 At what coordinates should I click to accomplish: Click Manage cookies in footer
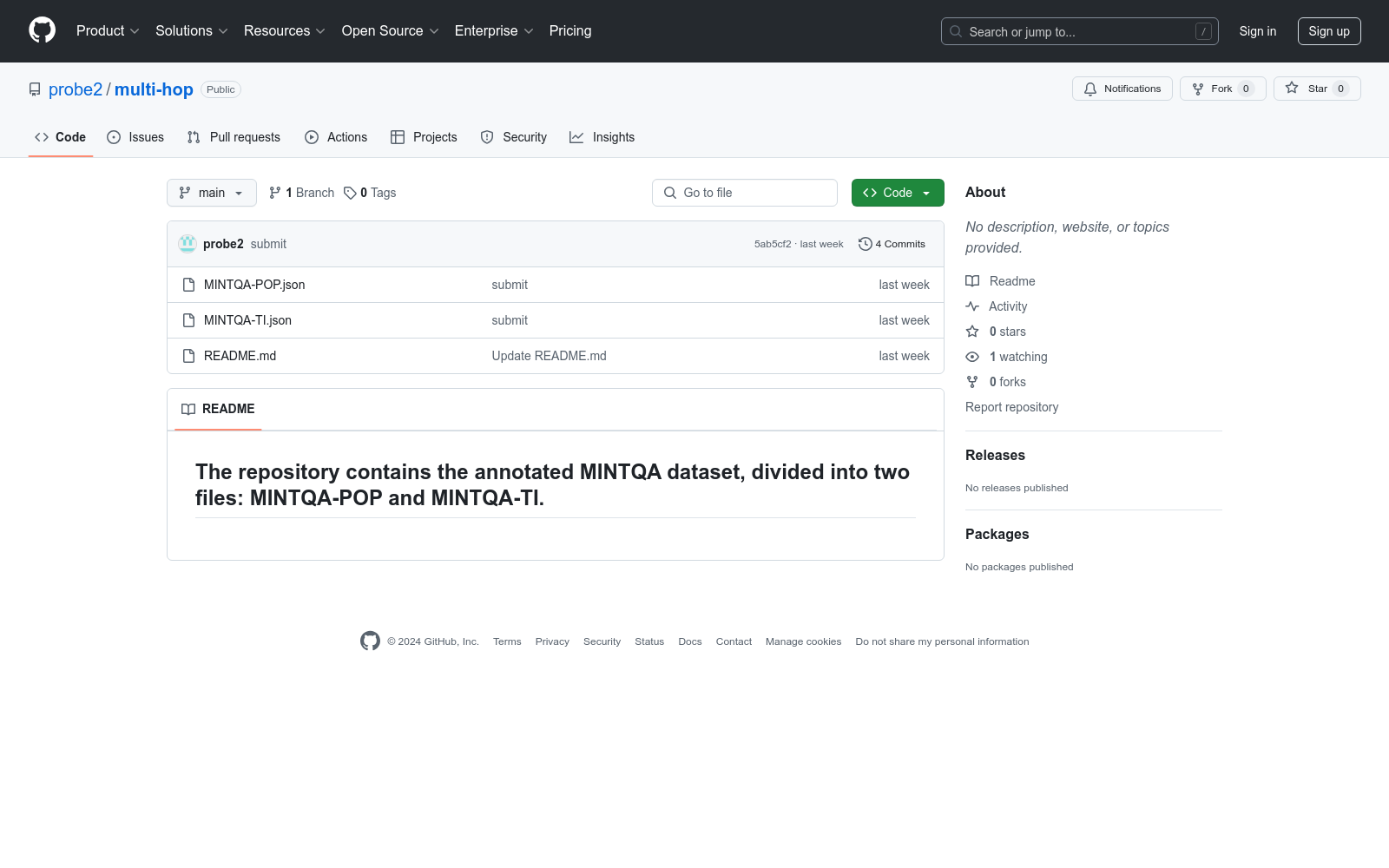tap(804, 641)
